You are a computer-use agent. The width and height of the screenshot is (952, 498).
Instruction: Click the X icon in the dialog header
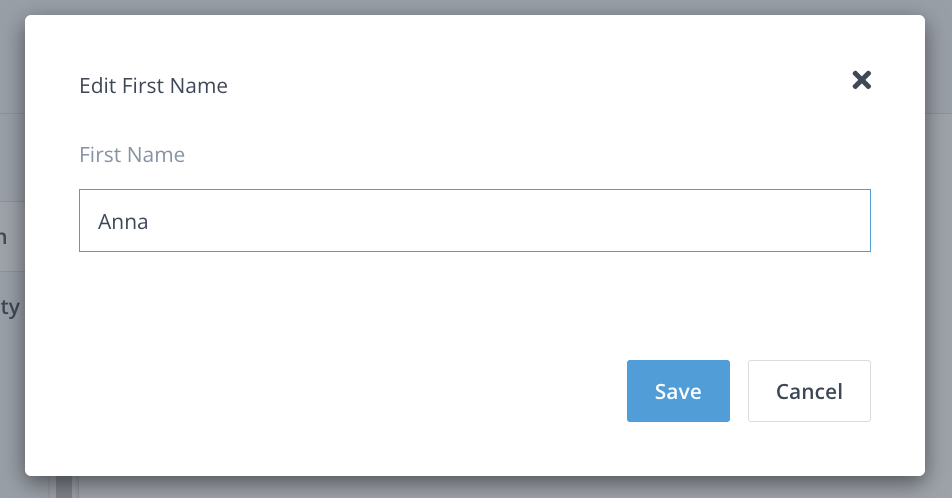pyautogui.click(x=861, y=81)
